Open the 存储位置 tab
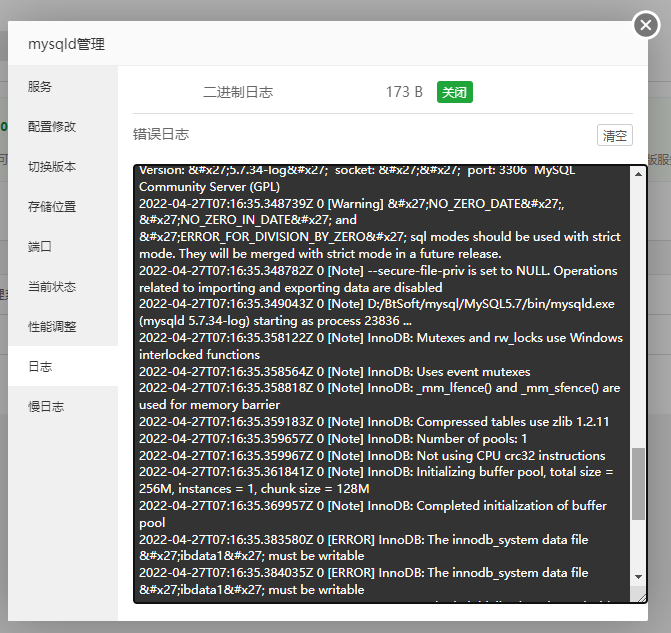 (63, 207)
